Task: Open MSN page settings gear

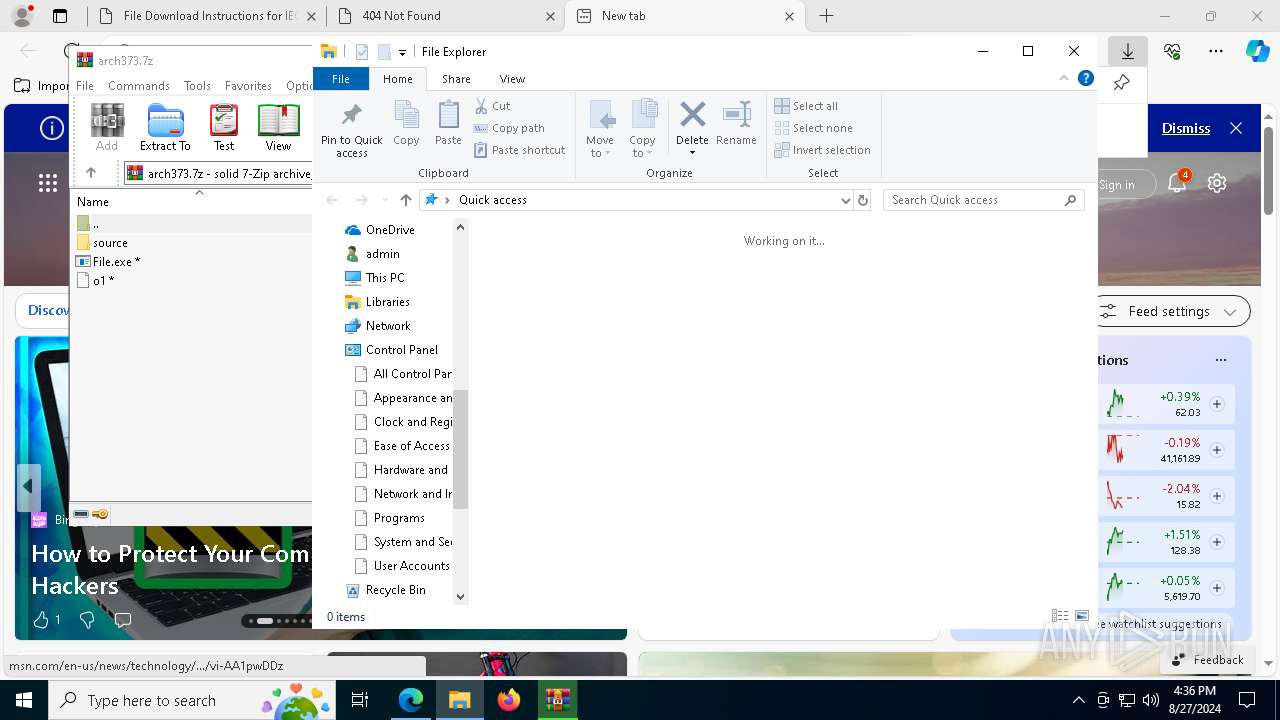Action: pyautogui.click(x=1217, y=183)
